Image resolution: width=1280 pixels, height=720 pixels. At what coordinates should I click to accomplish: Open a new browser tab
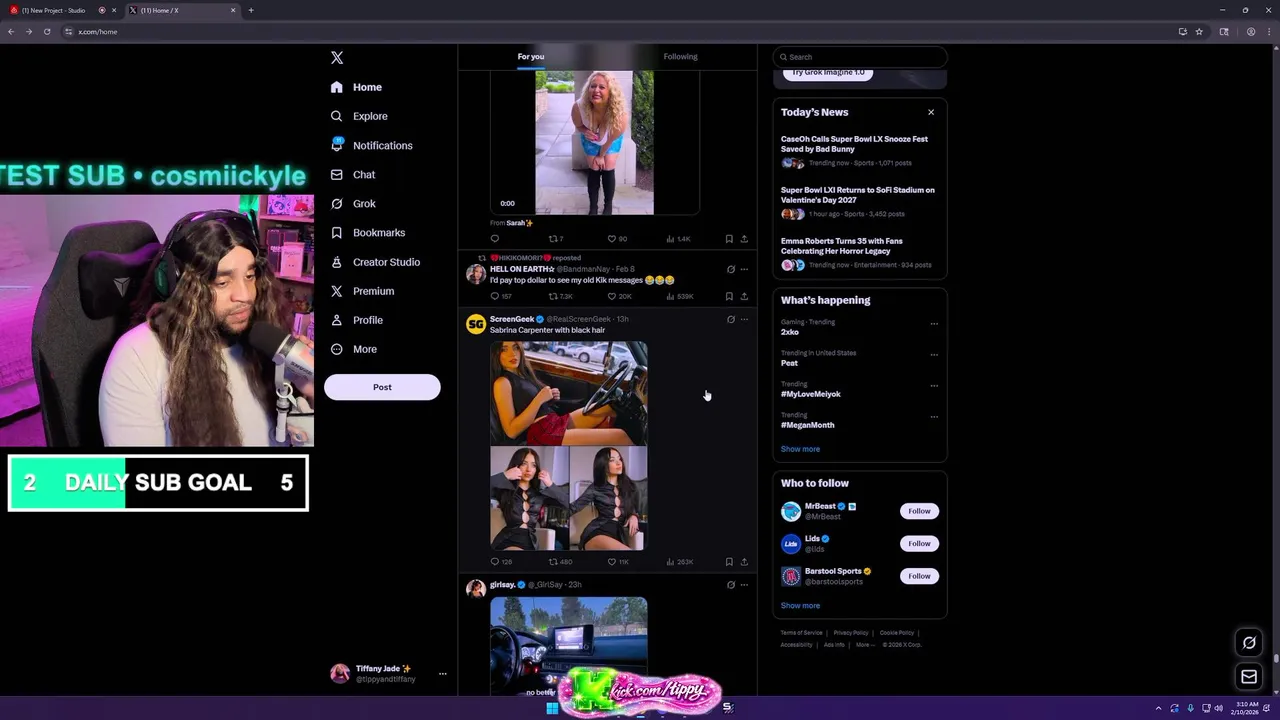(x=251, y=10)
